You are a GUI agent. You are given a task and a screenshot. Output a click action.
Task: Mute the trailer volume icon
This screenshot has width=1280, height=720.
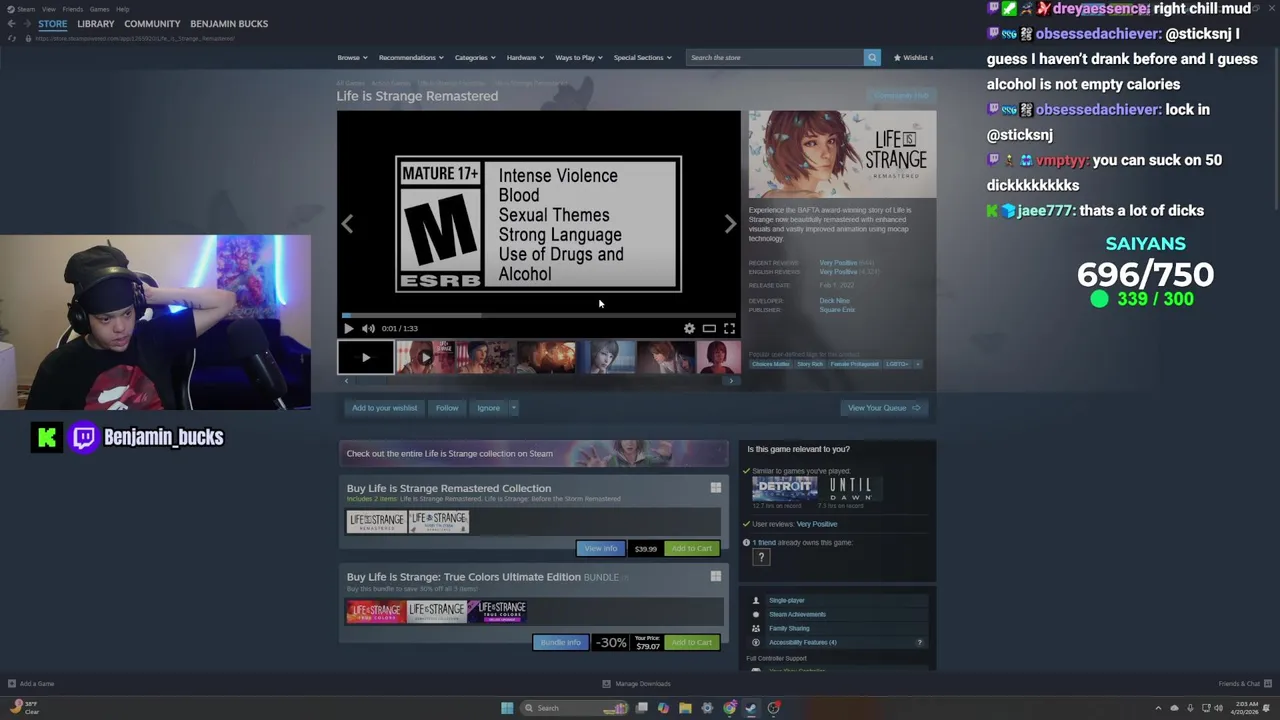click(x=368, y=328)
